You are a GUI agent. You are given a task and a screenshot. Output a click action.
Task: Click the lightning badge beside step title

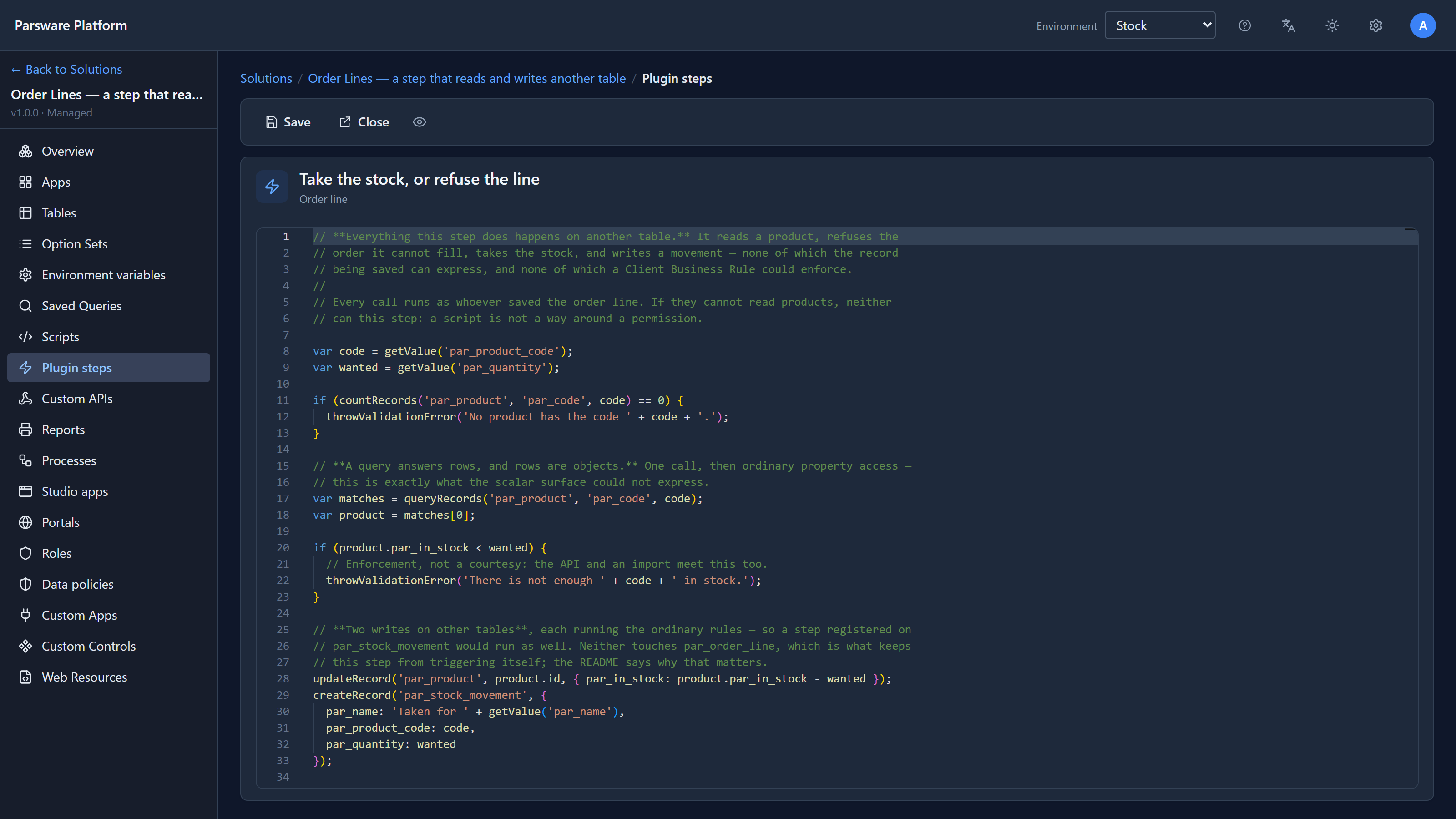(272, 187)
